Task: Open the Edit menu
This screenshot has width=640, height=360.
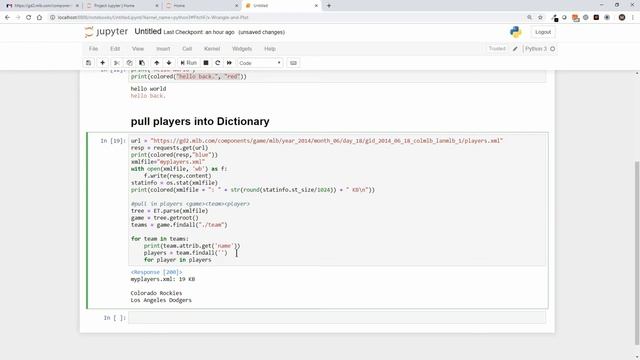Action: 115,49
